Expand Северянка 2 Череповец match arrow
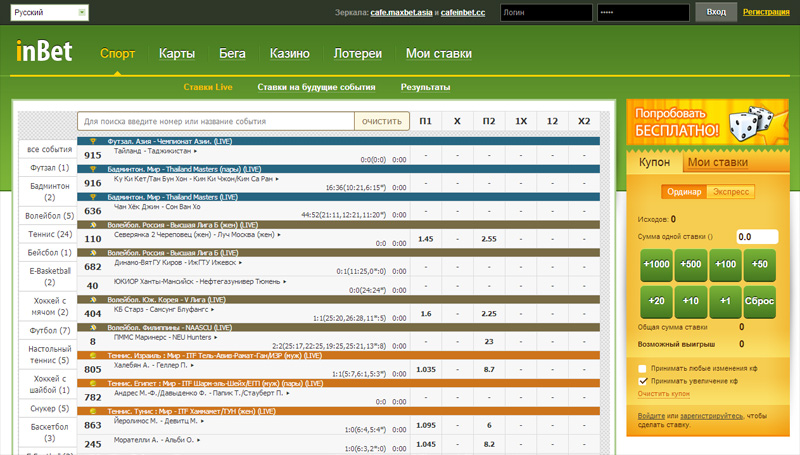 coord(279,235)
